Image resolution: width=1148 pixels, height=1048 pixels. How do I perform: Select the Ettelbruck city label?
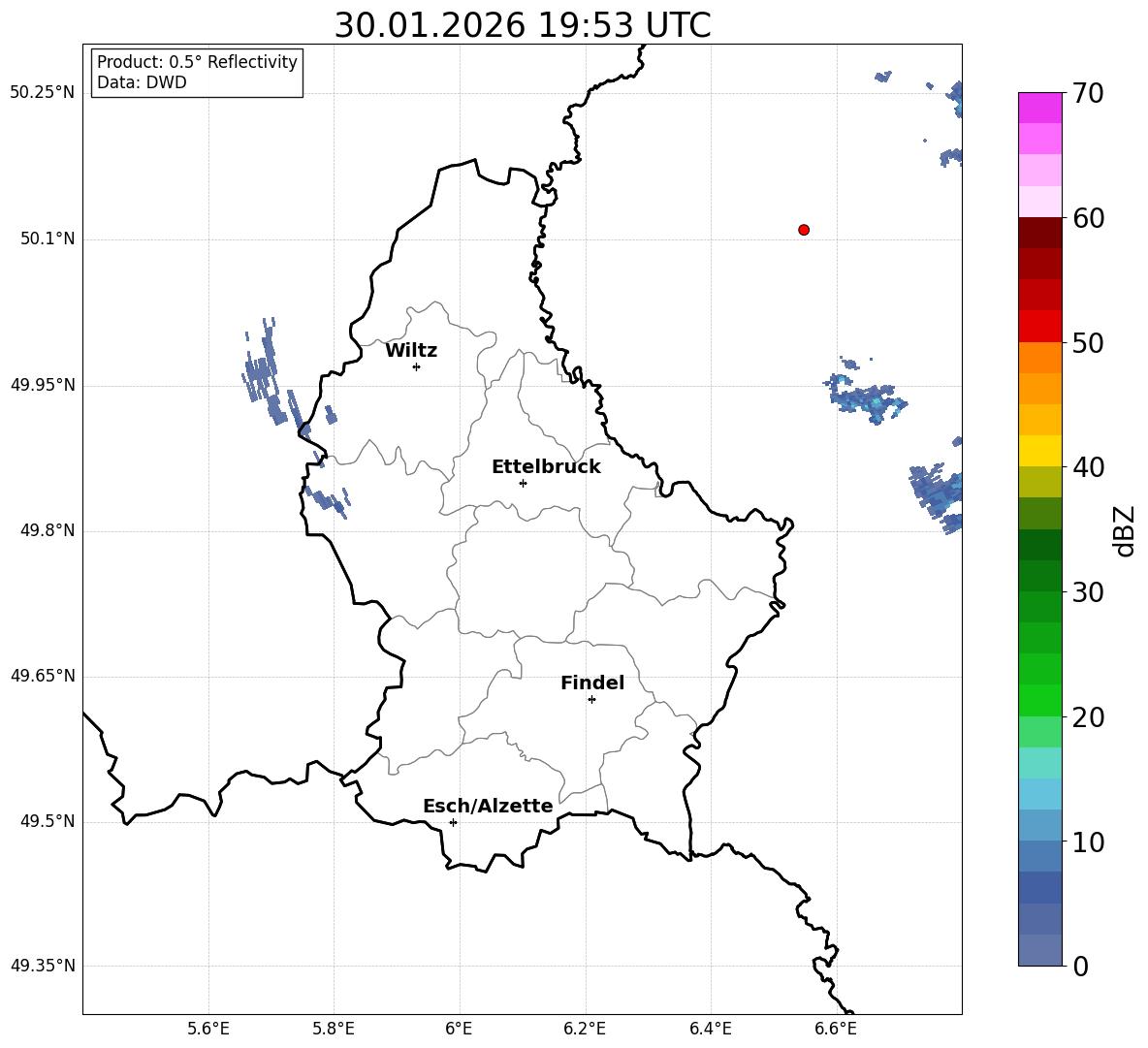coord(546,467)
